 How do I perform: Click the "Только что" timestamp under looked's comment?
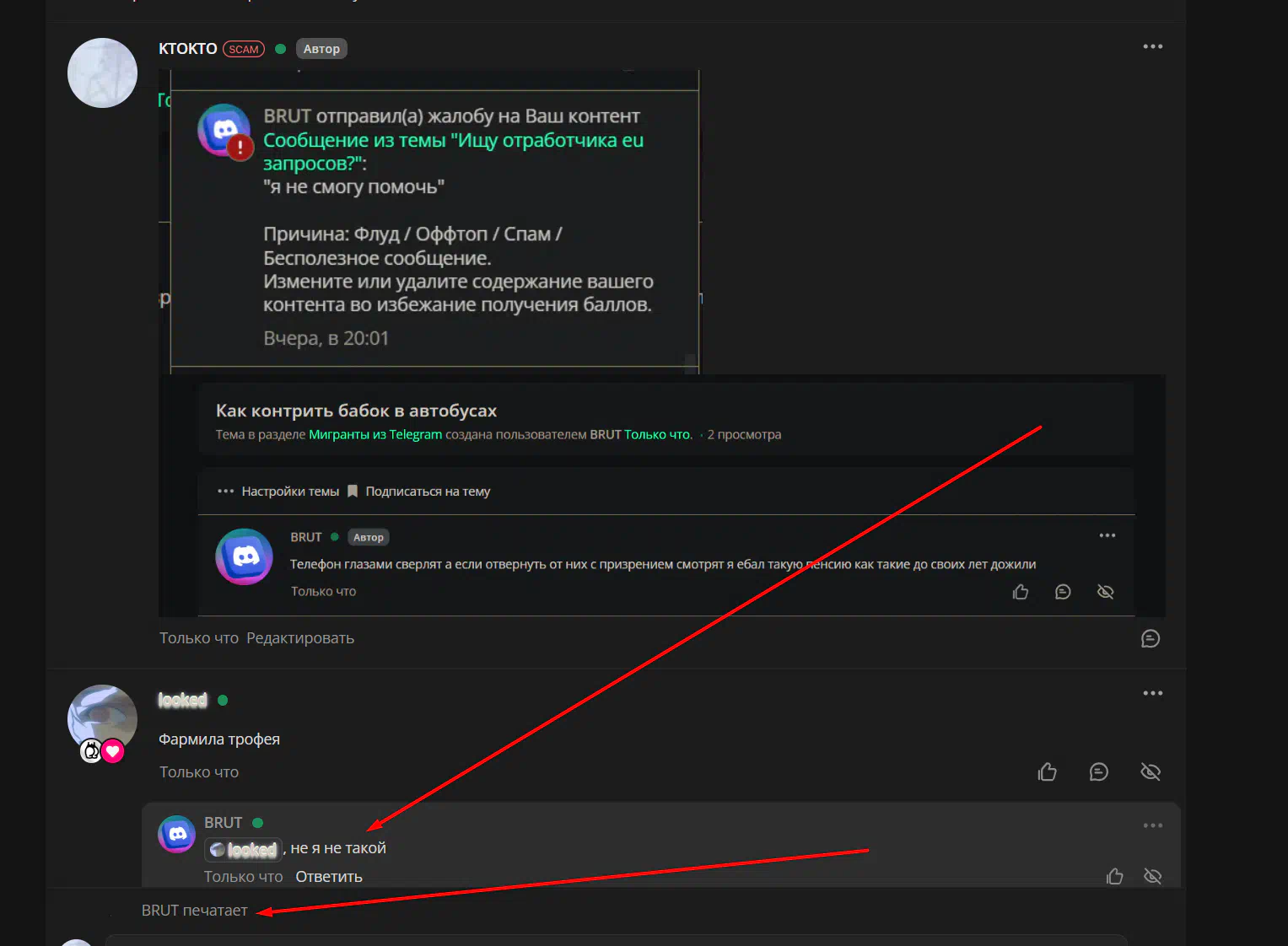click(199, 772)
